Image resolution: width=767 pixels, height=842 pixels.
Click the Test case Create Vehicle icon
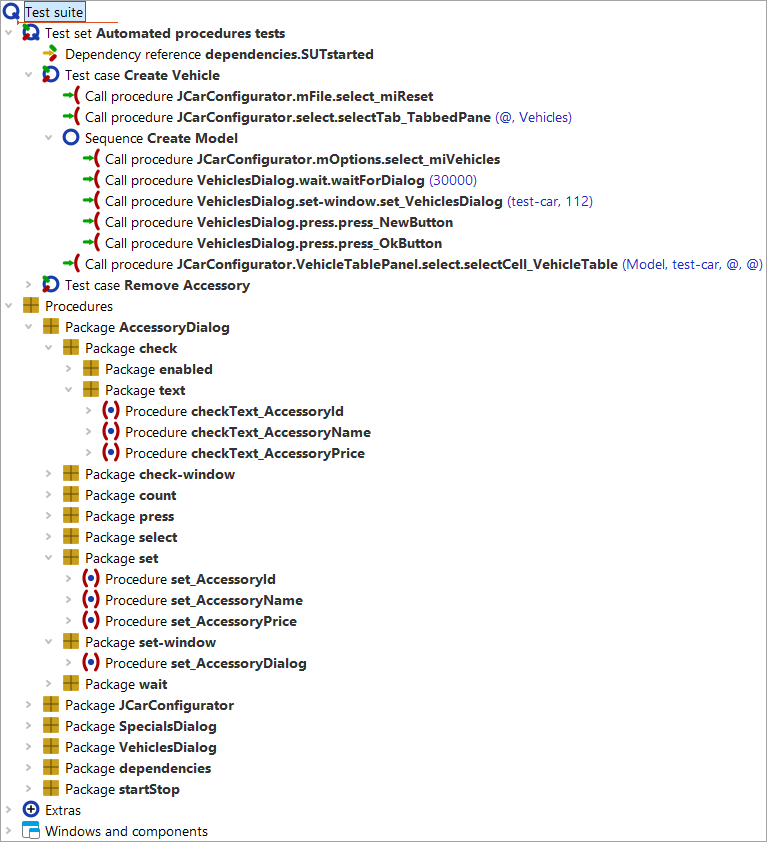[51, 75]
